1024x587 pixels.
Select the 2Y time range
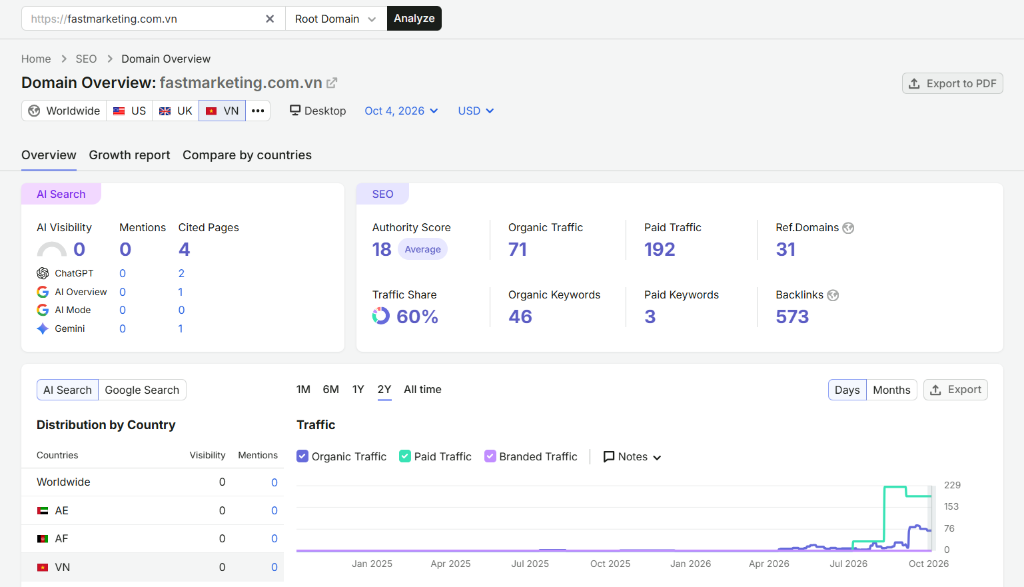pyautogui.click(x=384, y=389)
